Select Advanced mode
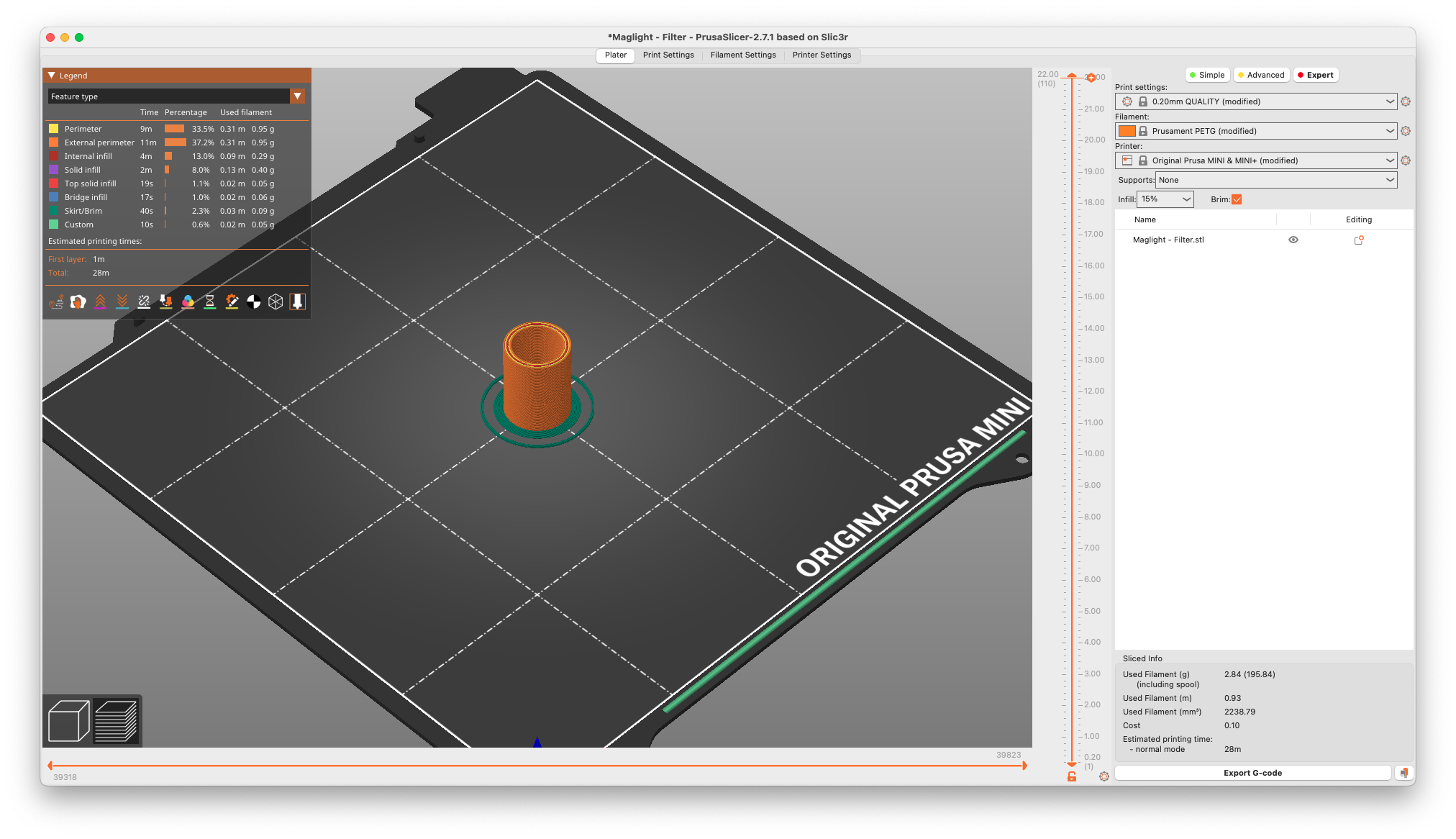The width and height of the screenshot is (1456, 839). pos(1261,75)
